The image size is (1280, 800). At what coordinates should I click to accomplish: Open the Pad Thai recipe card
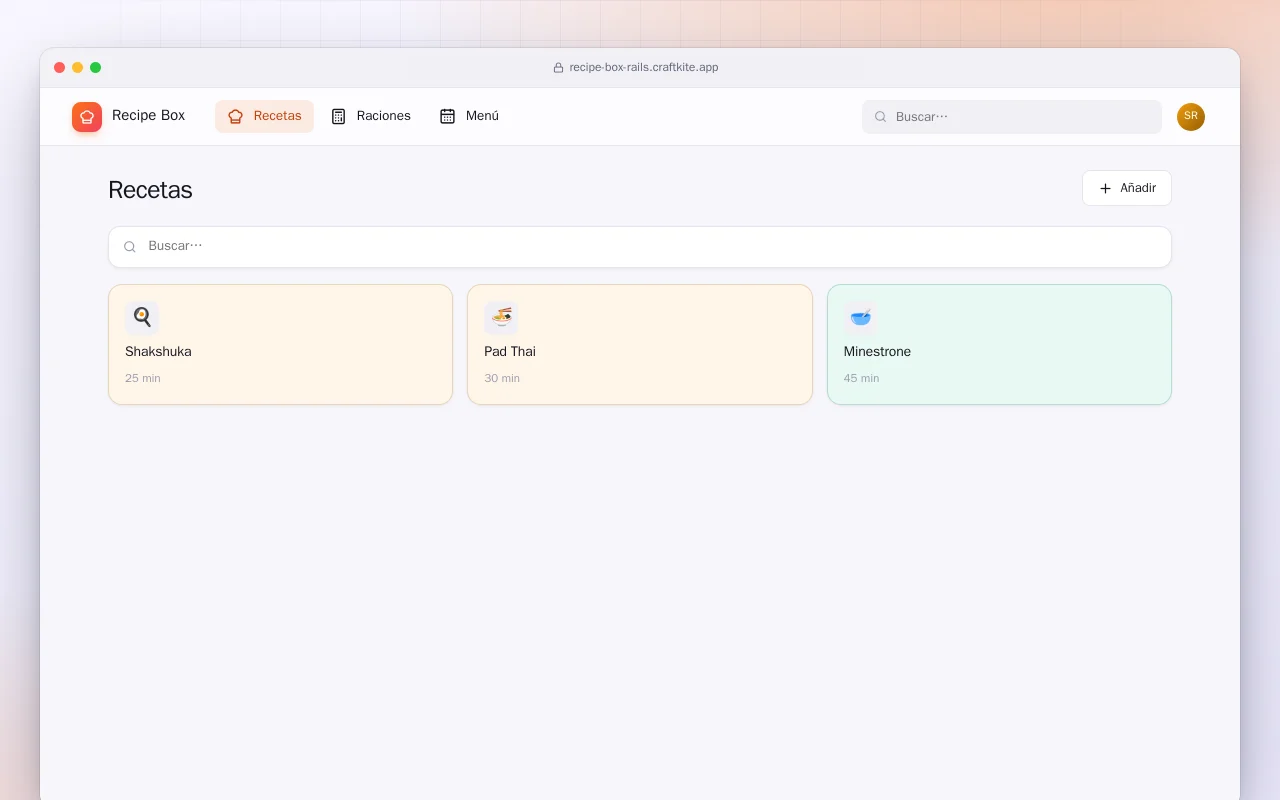pyautogui.click(x=640, y=345)
